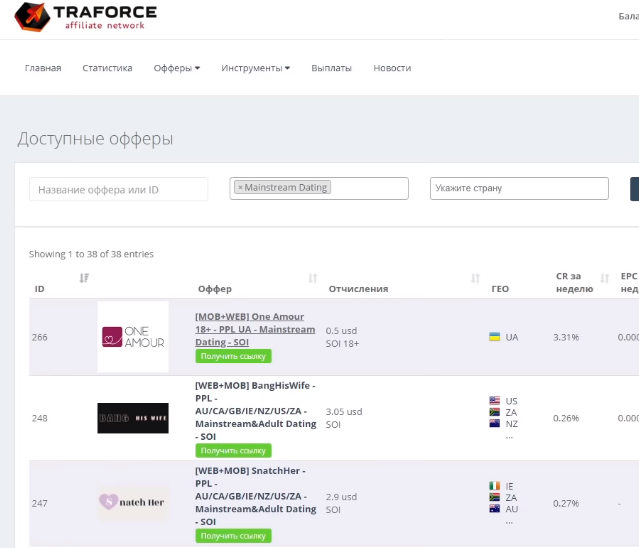Open the BangHisWife PPL offer title
This screenshot has width=639, height=548.
256,411
